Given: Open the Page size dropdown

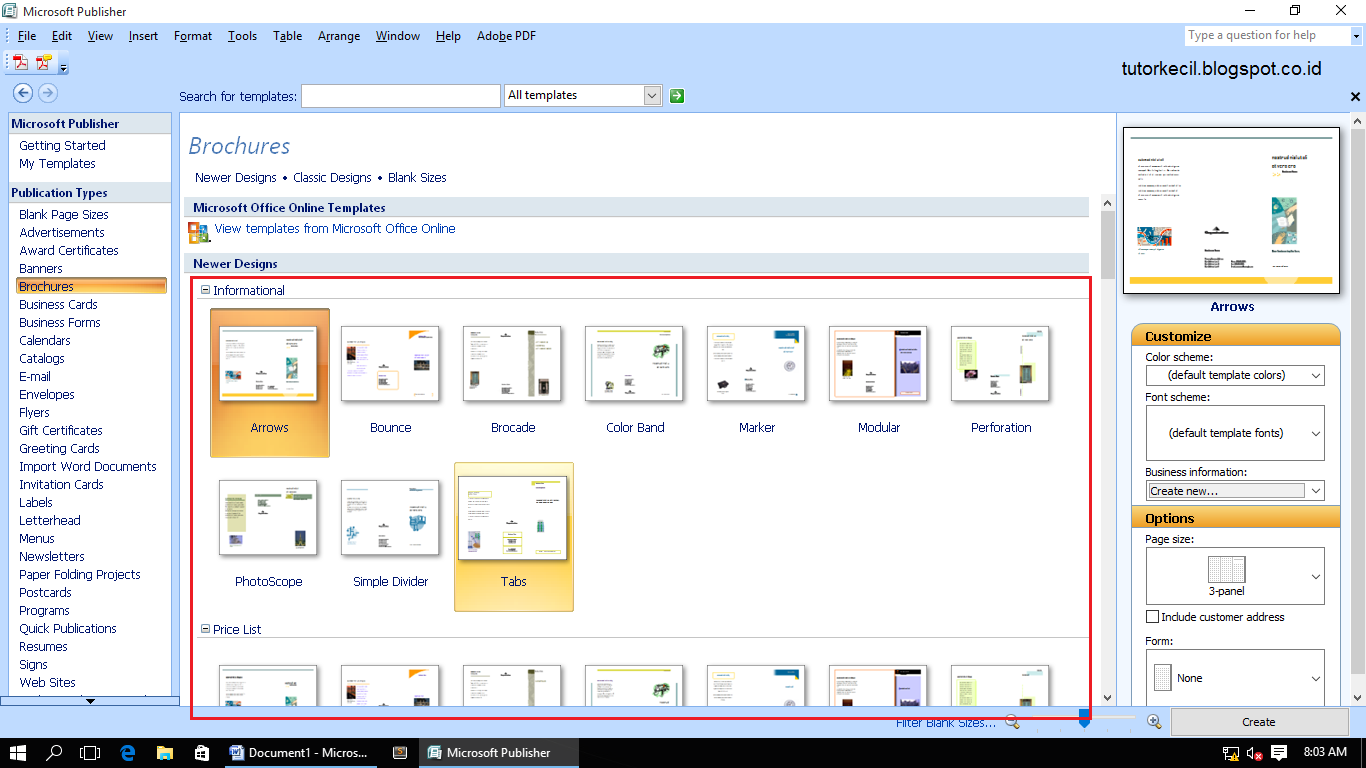Looking at the screenshot, I should [x=1318, y=576].
